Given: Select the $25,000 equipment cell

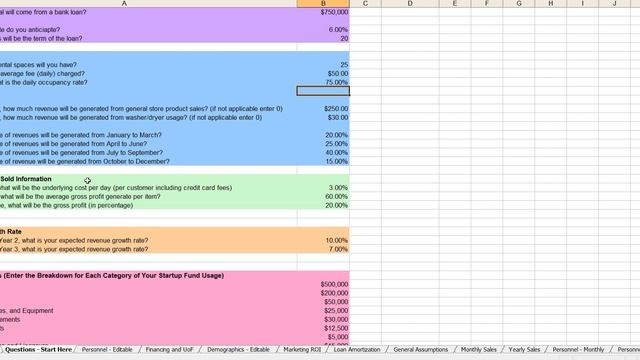Looking at the screenshot, I should point(323,311).
